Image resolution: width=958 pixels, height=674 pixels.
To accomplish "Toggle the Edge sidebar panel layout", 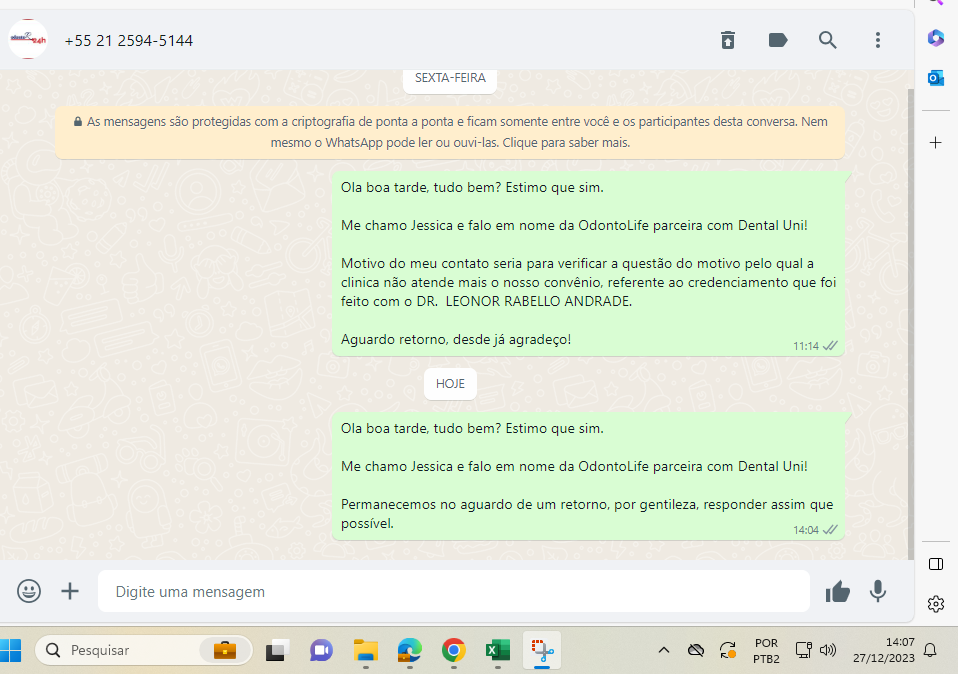I will point(936,564).
